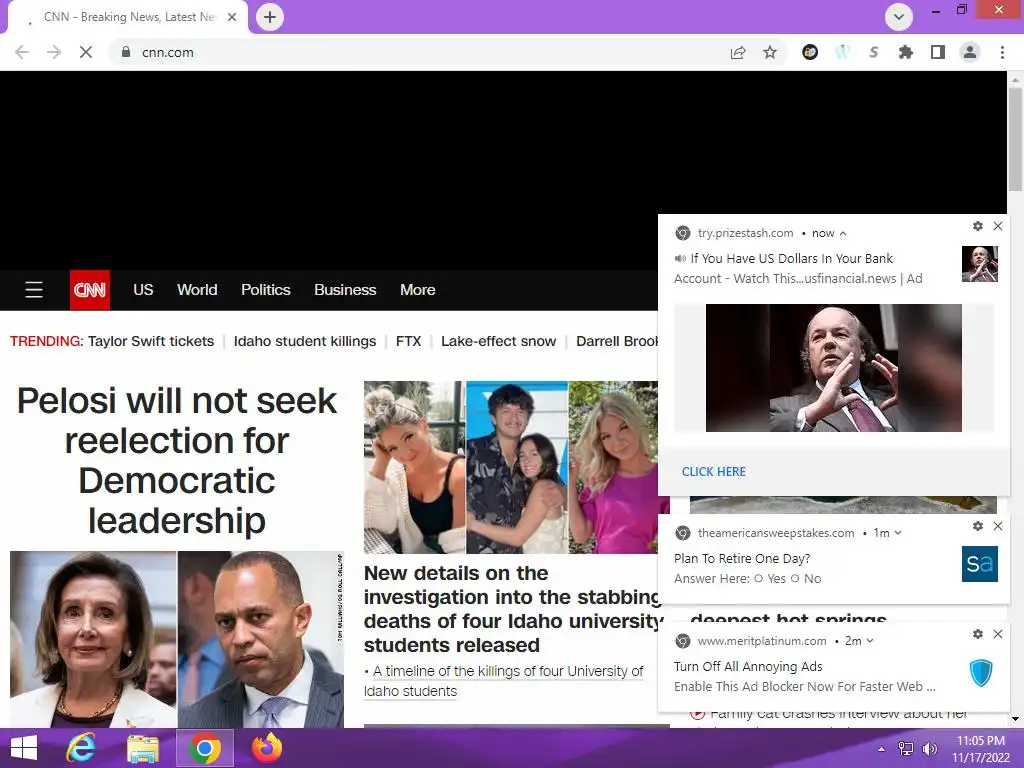Viewport: 1024px width, 768px height.
Task: Open network icon in system tray
Action: coord(905,749)
